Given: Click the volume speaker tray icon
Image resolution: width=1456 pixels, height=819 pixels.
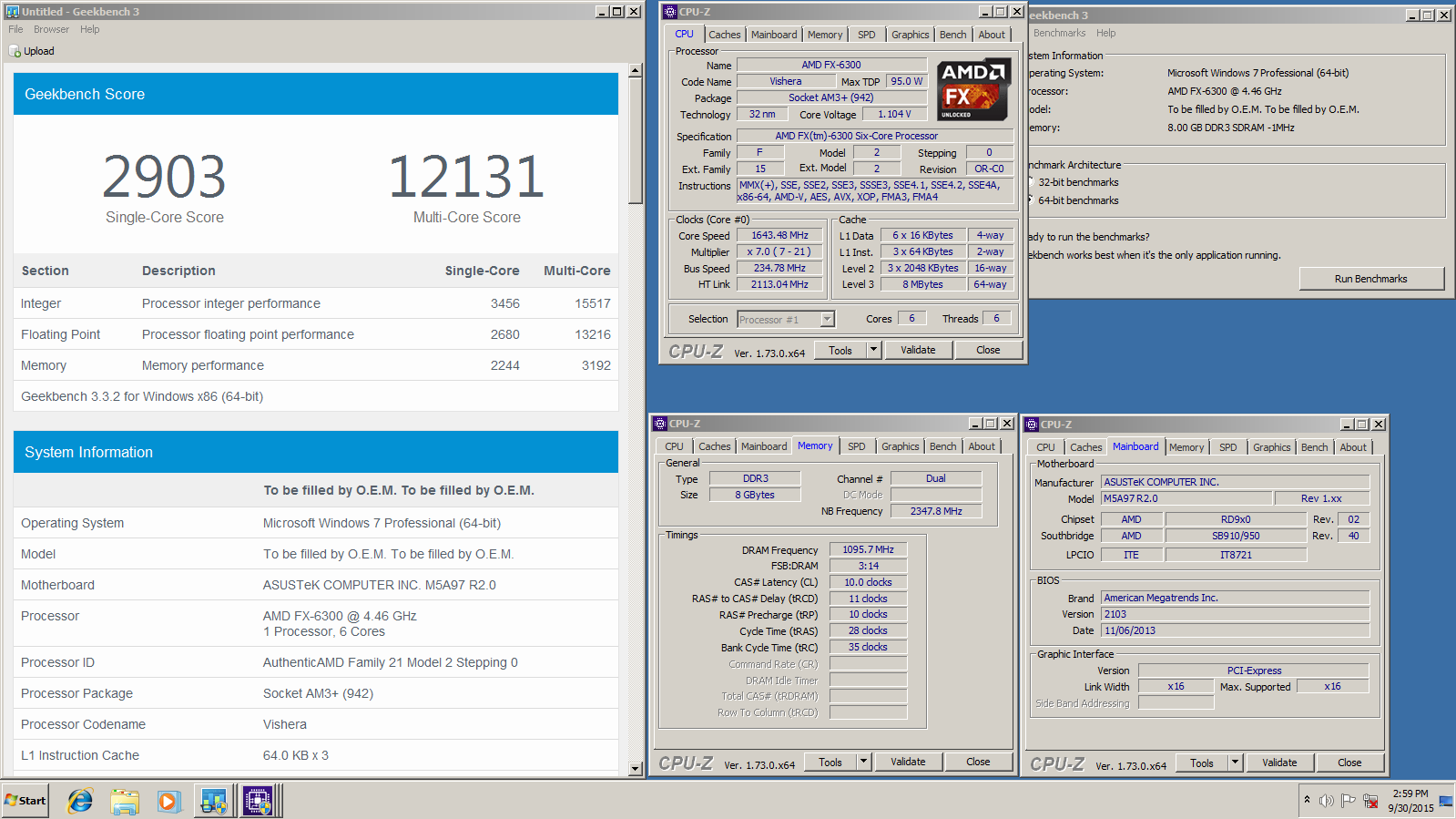Looking at the screenshot, I should (x=1327, y=801).
